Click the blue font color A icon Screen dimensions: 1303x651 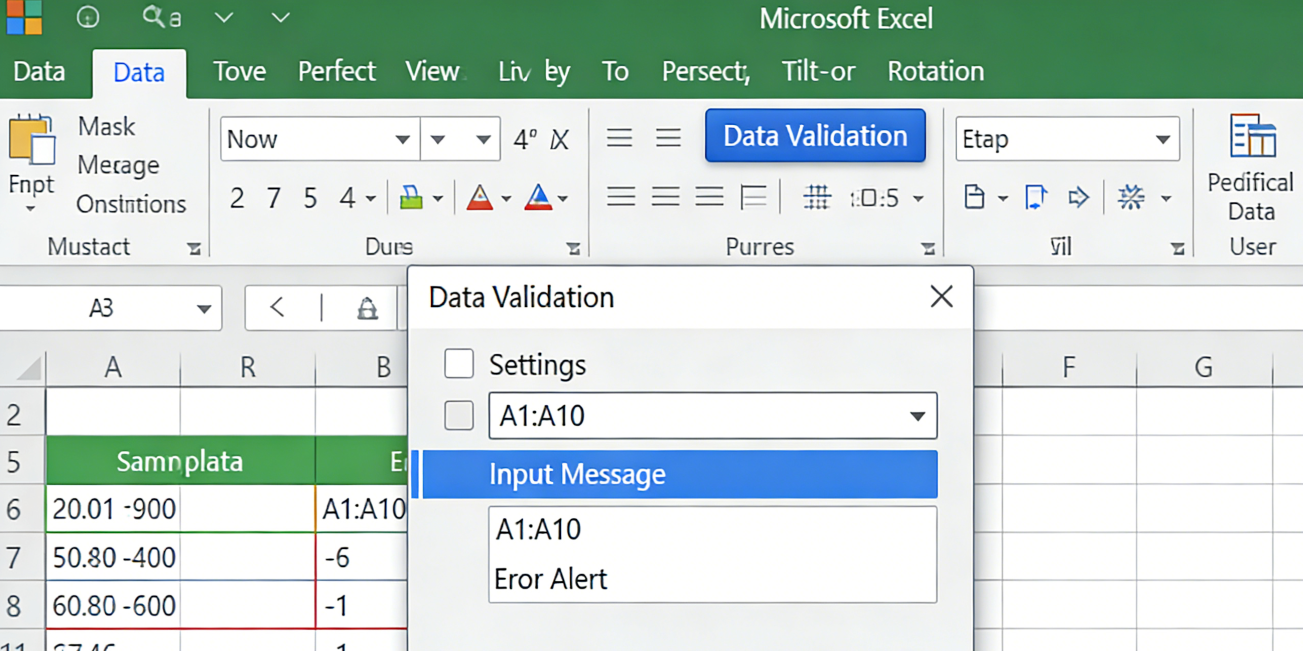[538, 197]
